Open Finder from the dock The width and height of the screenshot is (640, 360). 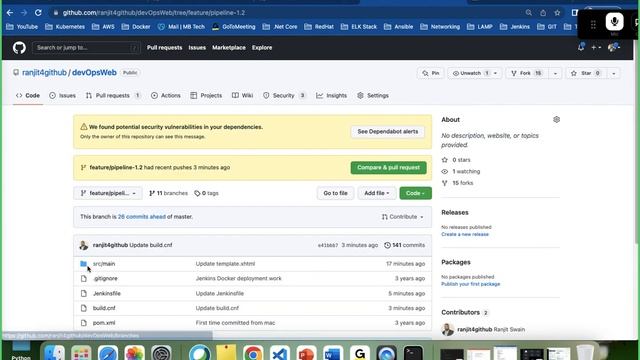click(54, 353)
